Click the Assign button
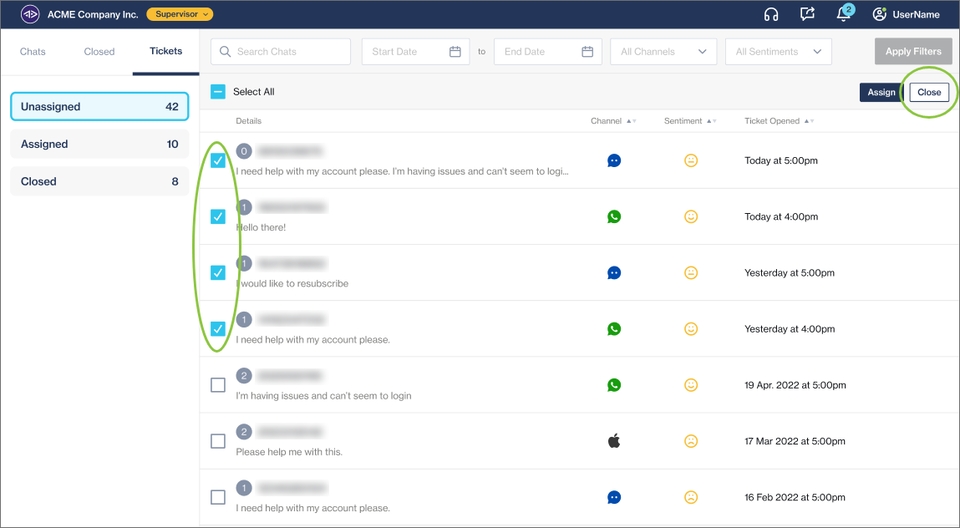Image resolution: width=960 pixels, height=528 pixels. pos(881,92)
